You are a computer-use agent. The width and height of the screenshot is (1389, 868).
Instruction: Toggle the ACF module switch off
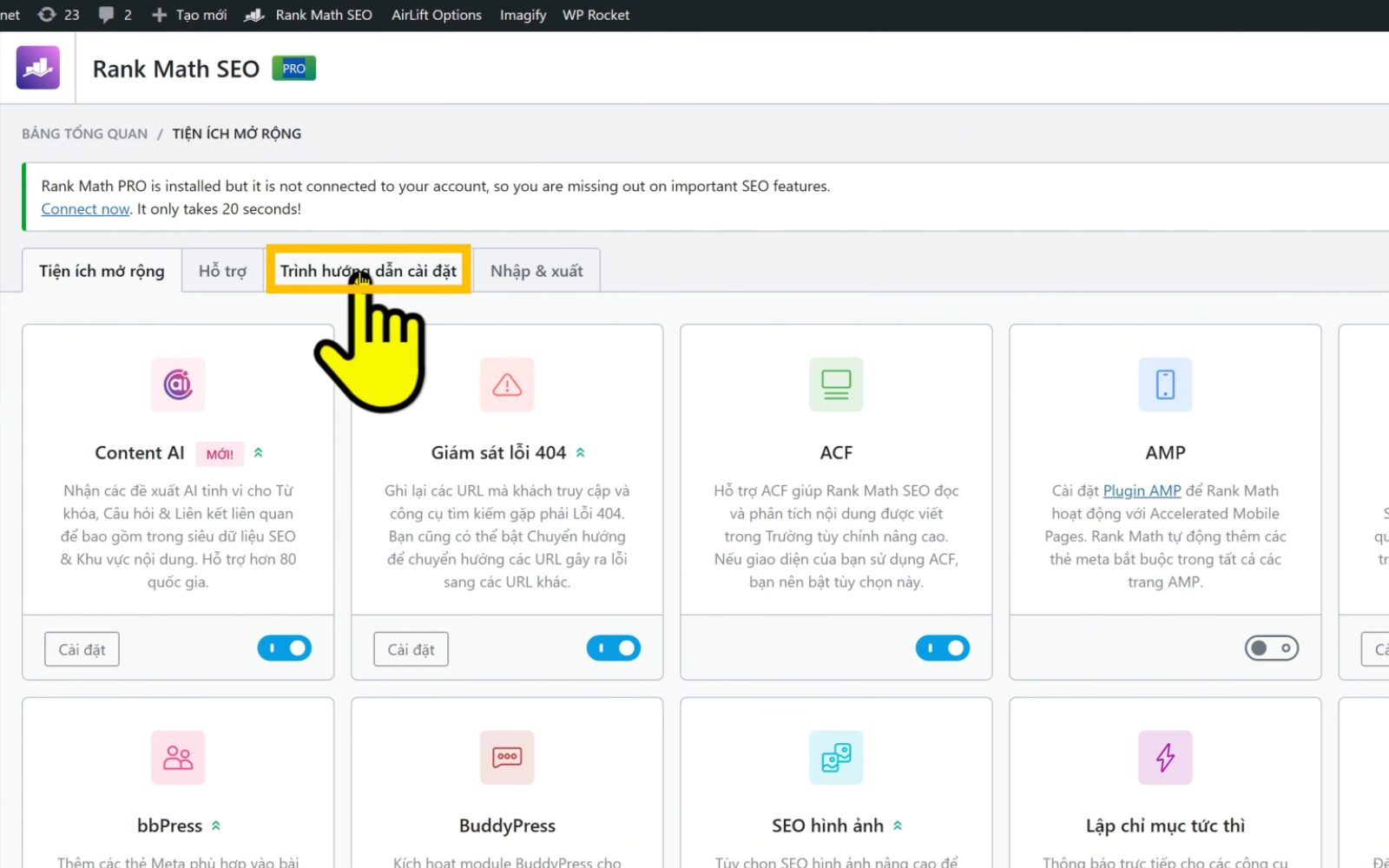coord(943,648)
